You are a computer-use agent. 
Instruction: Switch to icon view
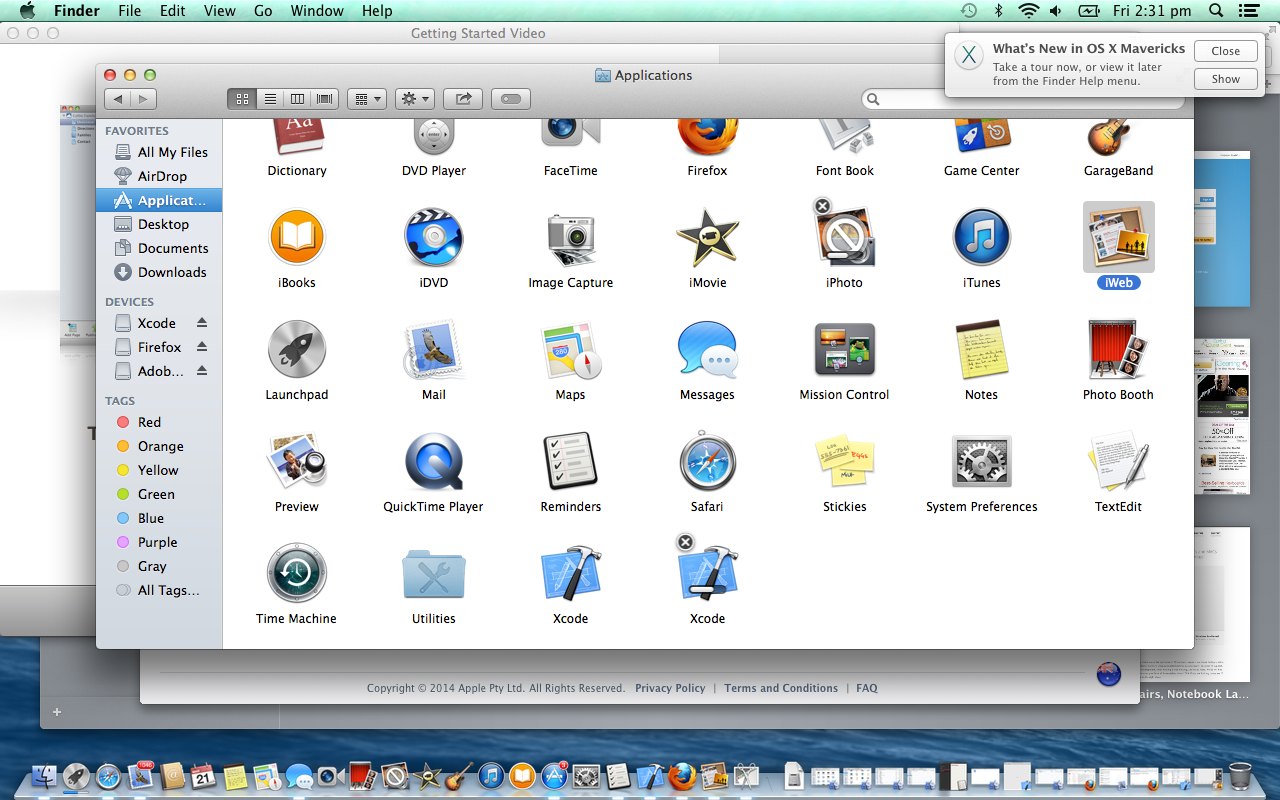click(x=241, y=99)
